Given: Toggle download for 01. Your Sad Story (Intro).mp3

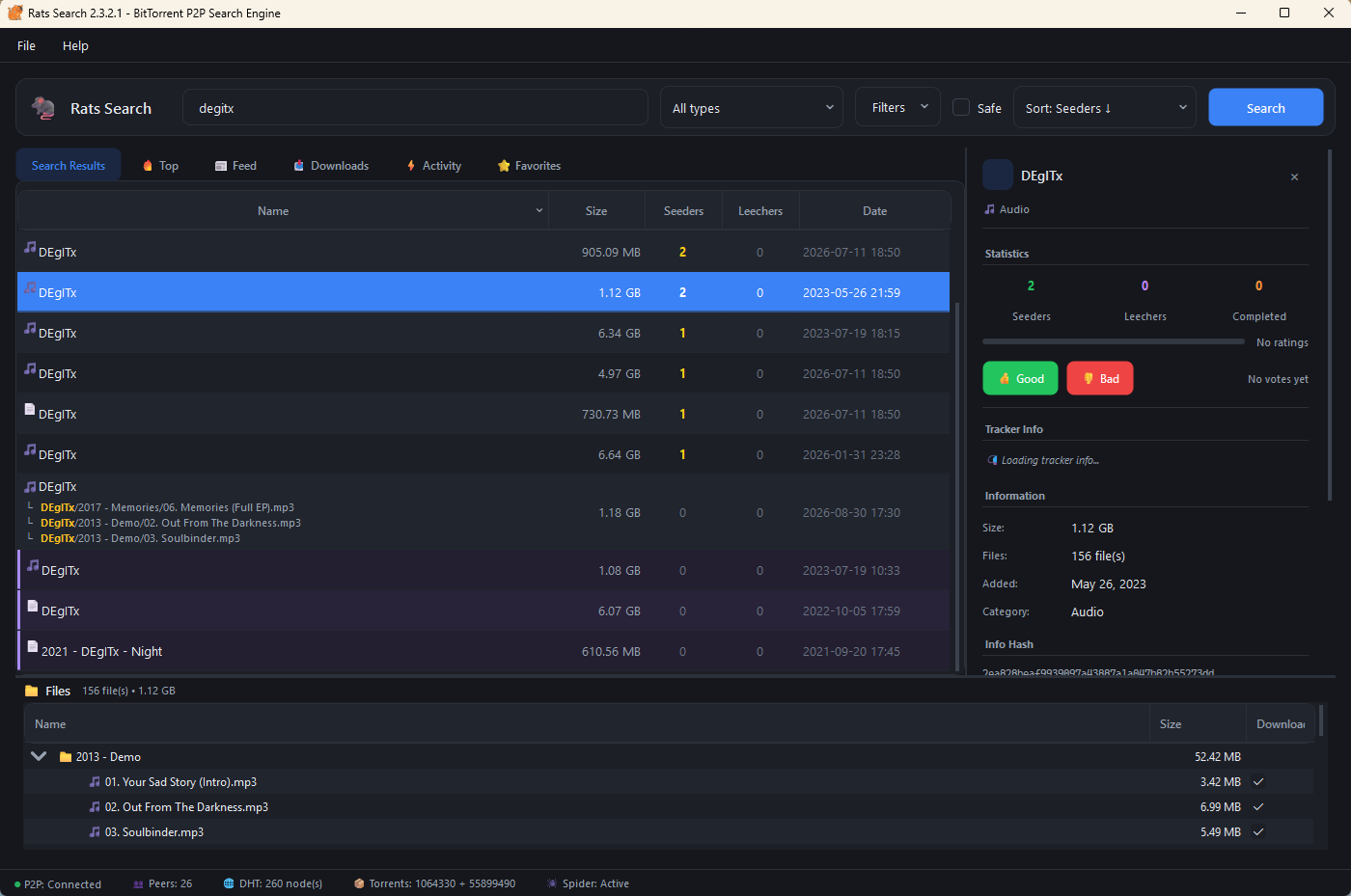Looking at the screenshot, I should click(1258, 782).
